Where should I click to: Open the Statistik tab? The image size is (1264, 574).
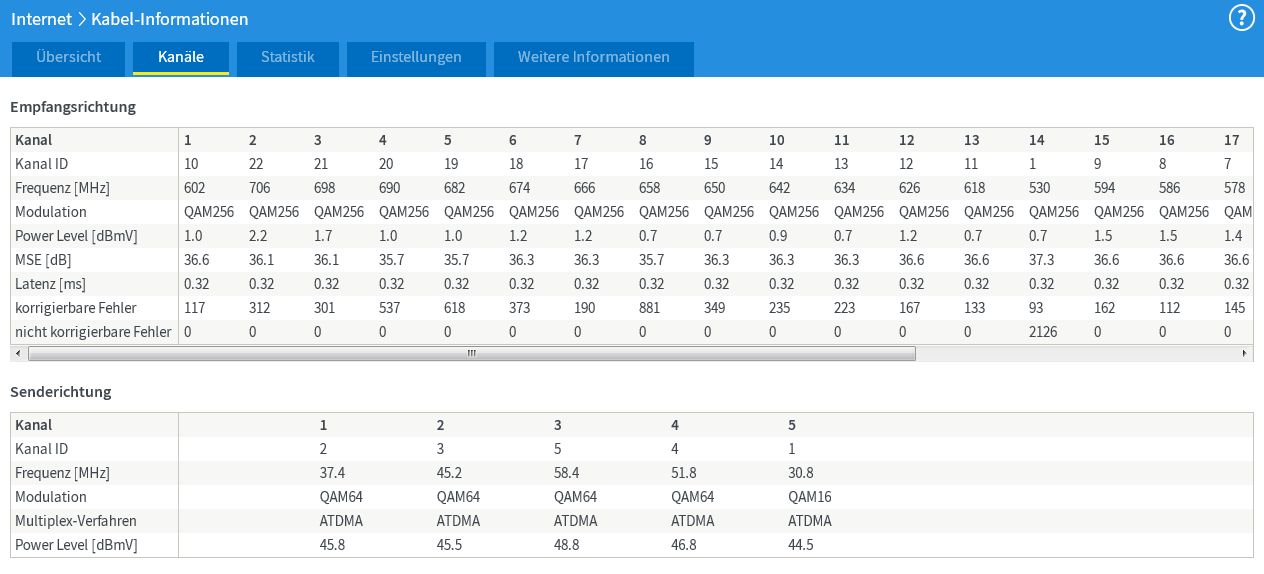point(288,58)
